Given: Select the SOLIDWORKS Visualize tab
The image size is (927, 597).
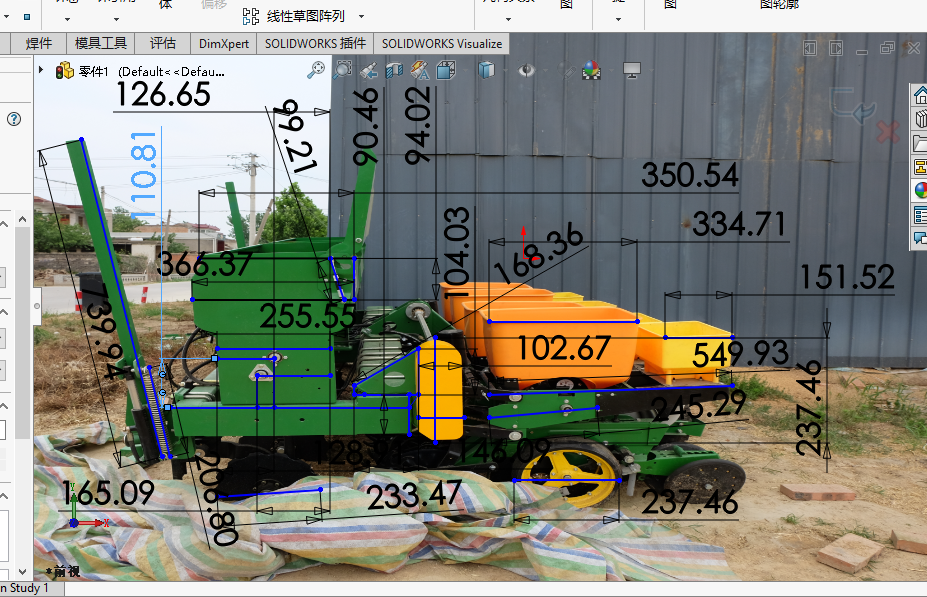Looking at the screenshot, I should tap(442, 44).
